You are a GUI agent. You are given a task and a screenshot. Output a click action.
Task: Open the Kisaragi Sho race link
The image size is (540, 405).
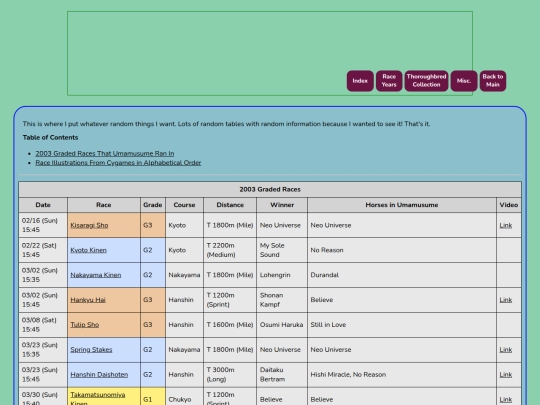tap(89, 225)
